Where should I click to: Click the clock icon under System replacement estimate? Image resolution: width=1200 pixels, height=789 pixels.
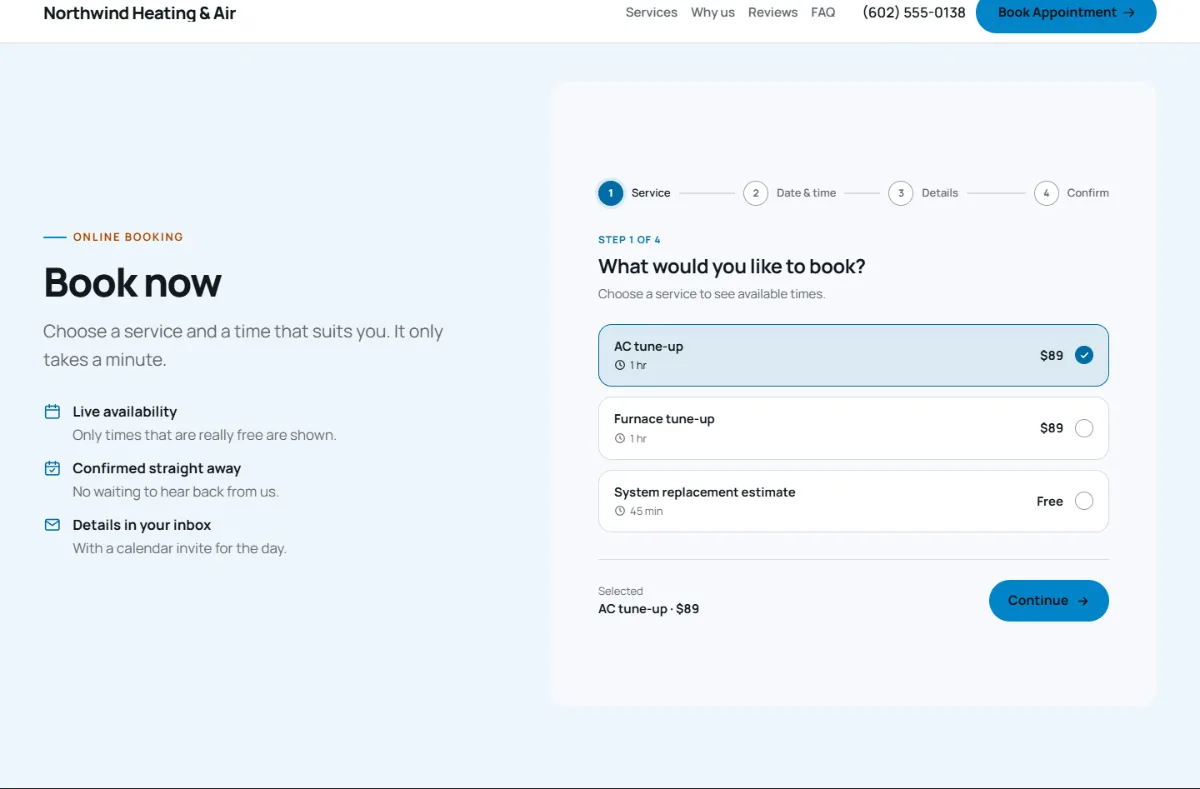(x=620, y=512)
